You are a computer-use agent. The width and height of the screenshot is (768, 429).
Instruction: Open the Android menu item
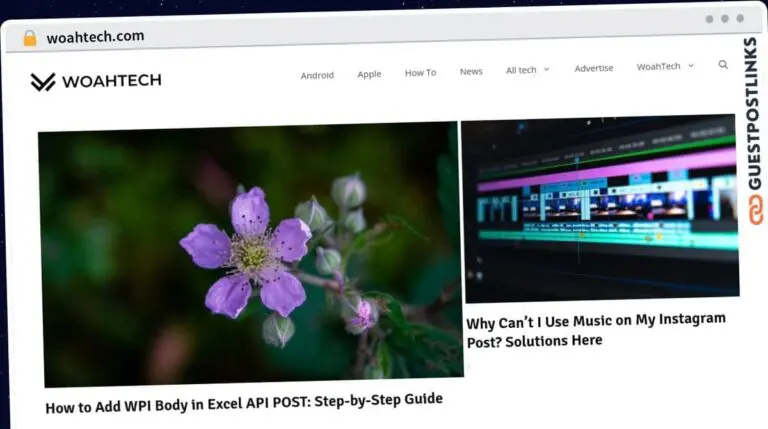click(317, 75)
